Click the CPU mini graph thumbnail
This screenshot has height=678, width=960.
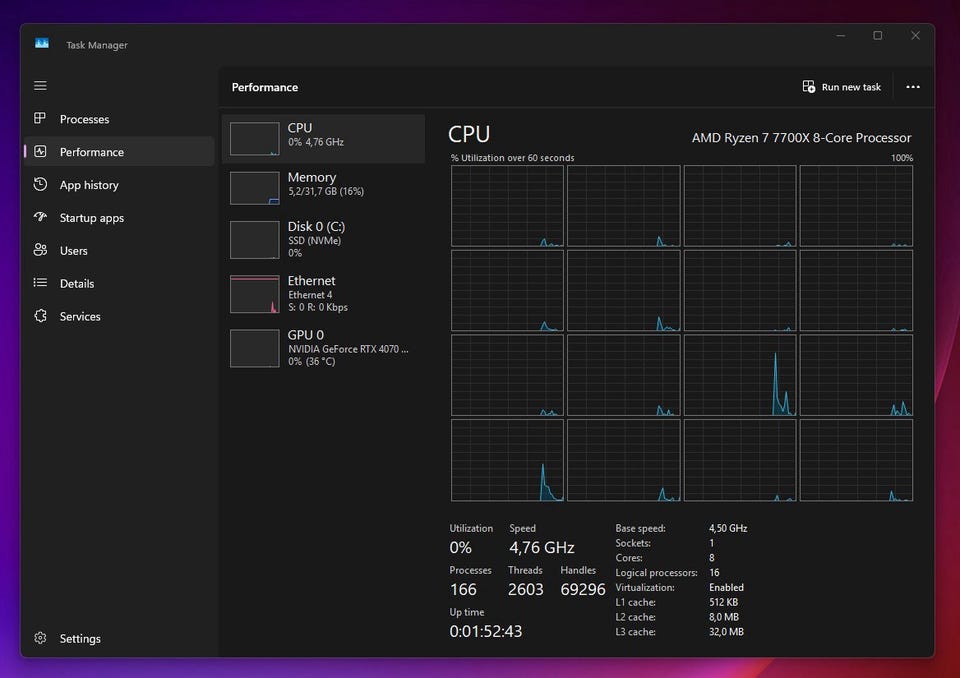pos(255,138)
